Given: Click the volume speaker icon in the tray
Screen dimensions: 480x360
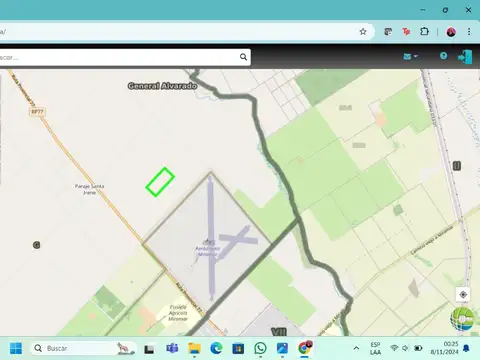Looking at the screenshot, I should click(405, 348).
